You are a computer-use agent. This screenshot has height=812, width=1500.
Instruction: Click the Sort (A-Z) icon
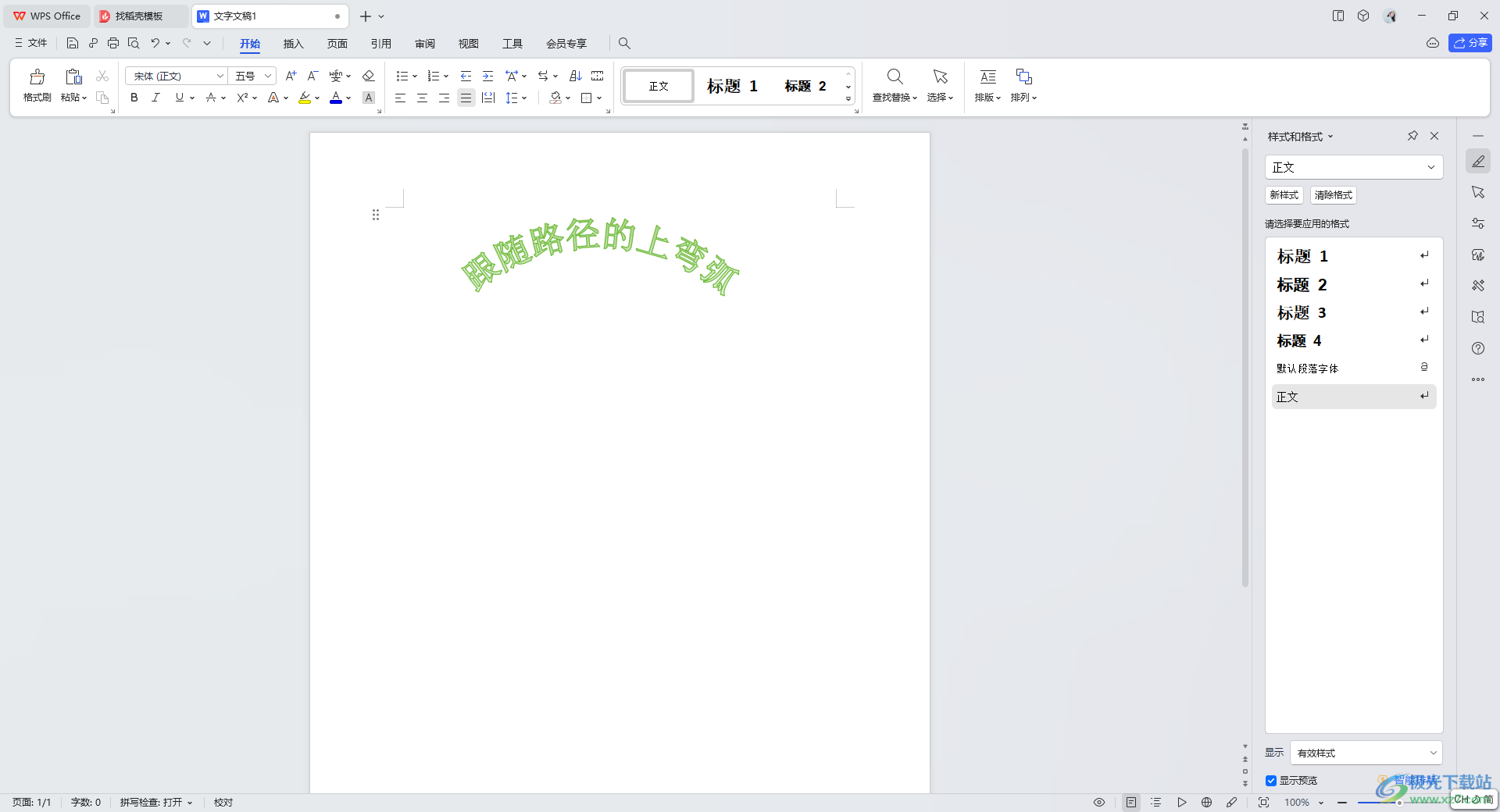tap(576, 76)
